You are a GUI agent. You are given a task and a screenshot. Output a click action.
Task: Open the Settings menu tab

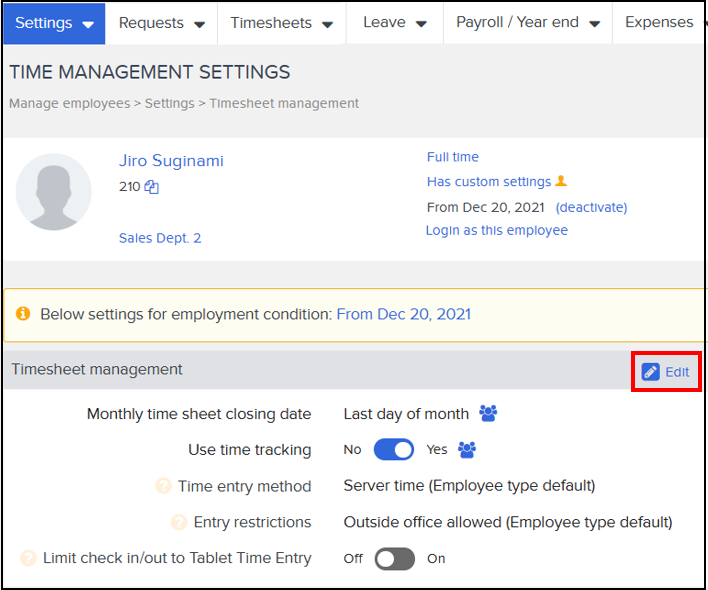pos(54,23)
